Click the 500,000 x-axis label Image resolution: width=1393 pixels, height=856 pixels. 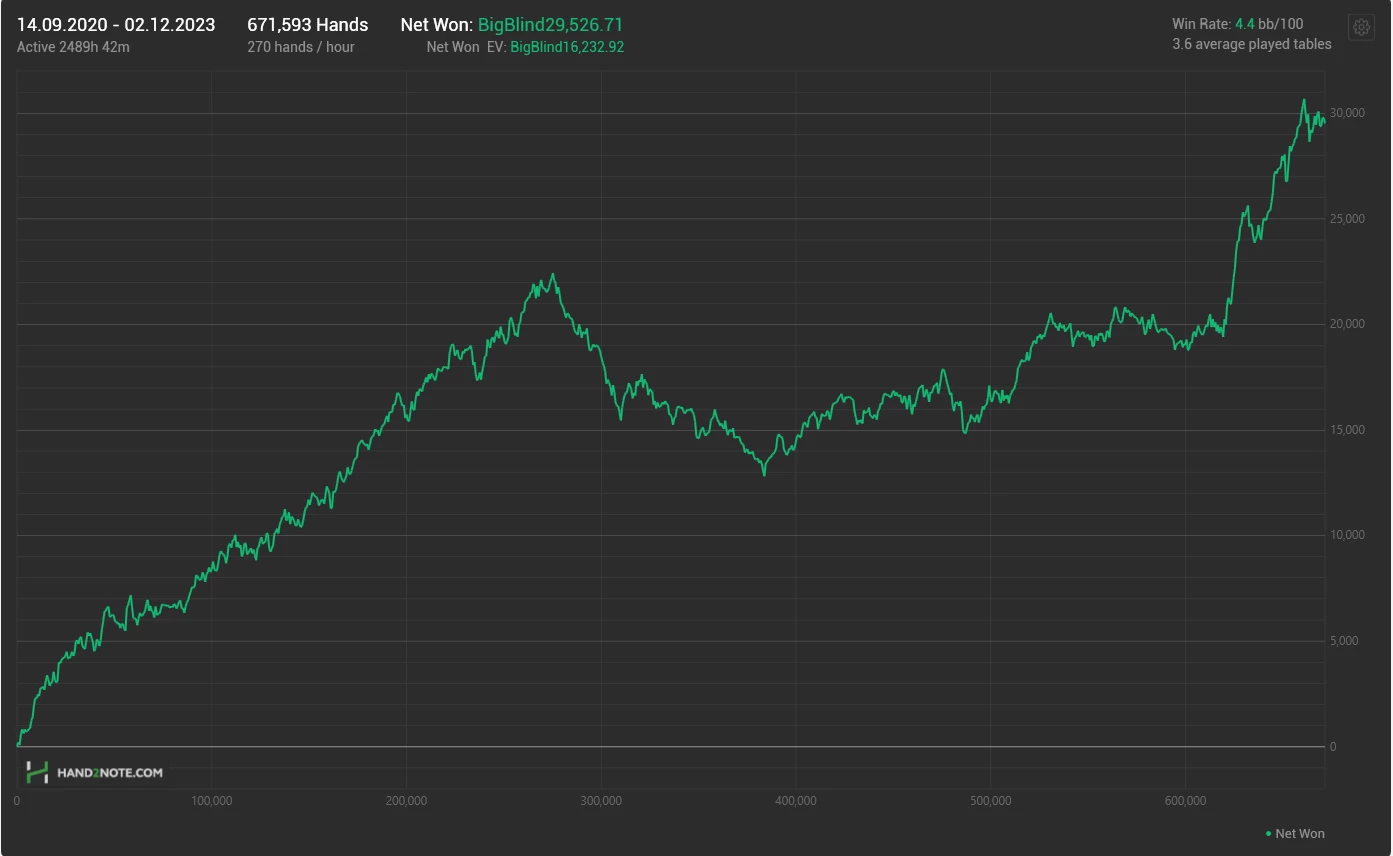click(x=990, y=801)
